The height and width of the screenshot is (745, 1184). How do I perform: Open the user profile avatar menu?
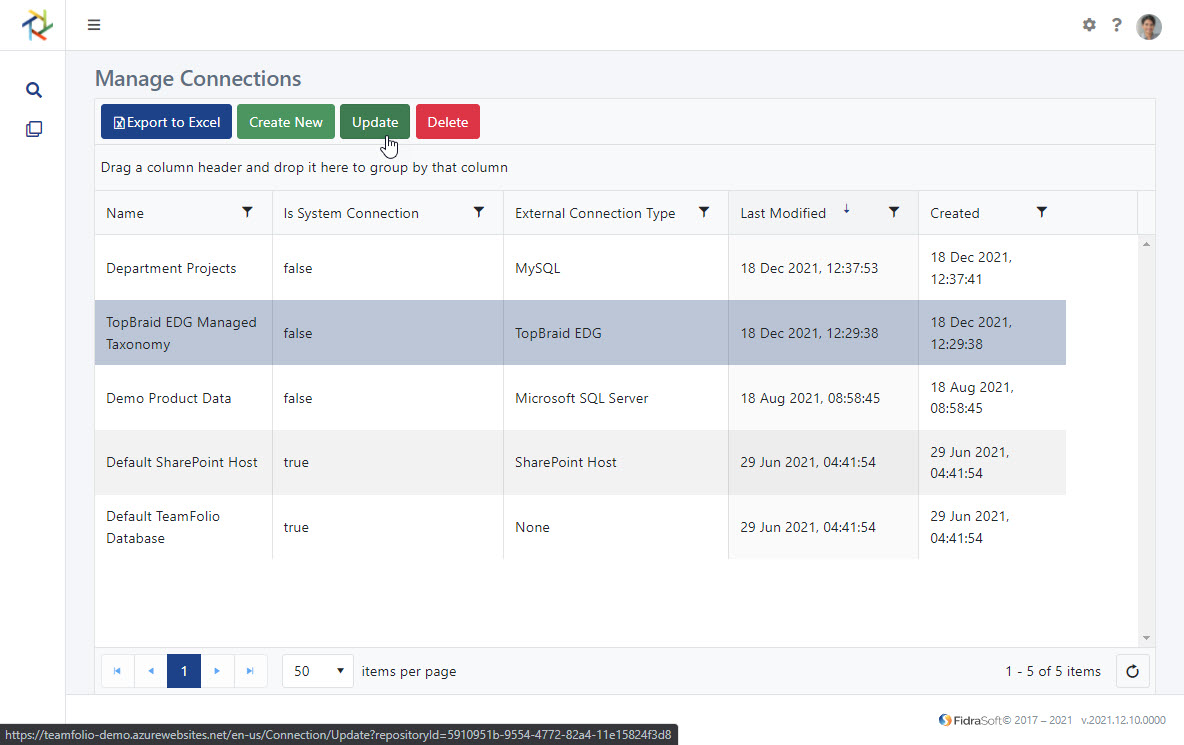1148,26
